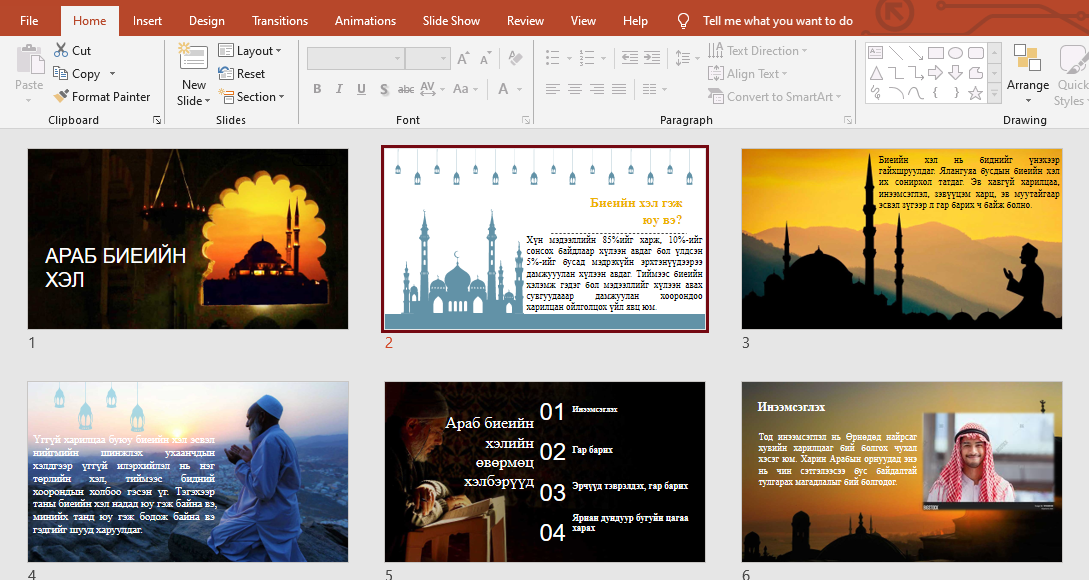The image size is (1089, 580).
Task: Toggle Underline formatting
Action: coord(360,89)
